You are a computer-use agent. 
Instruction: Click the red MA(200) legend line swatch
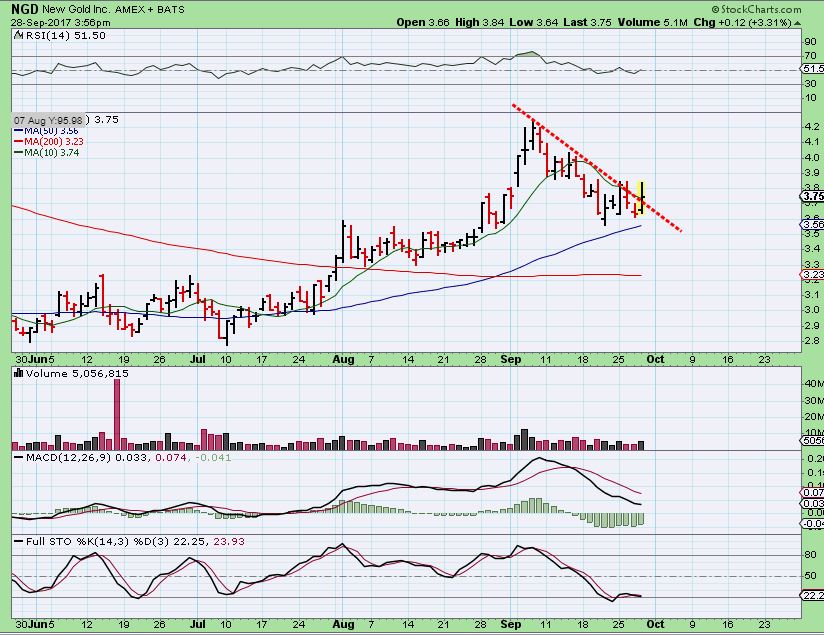click(18, 141)
